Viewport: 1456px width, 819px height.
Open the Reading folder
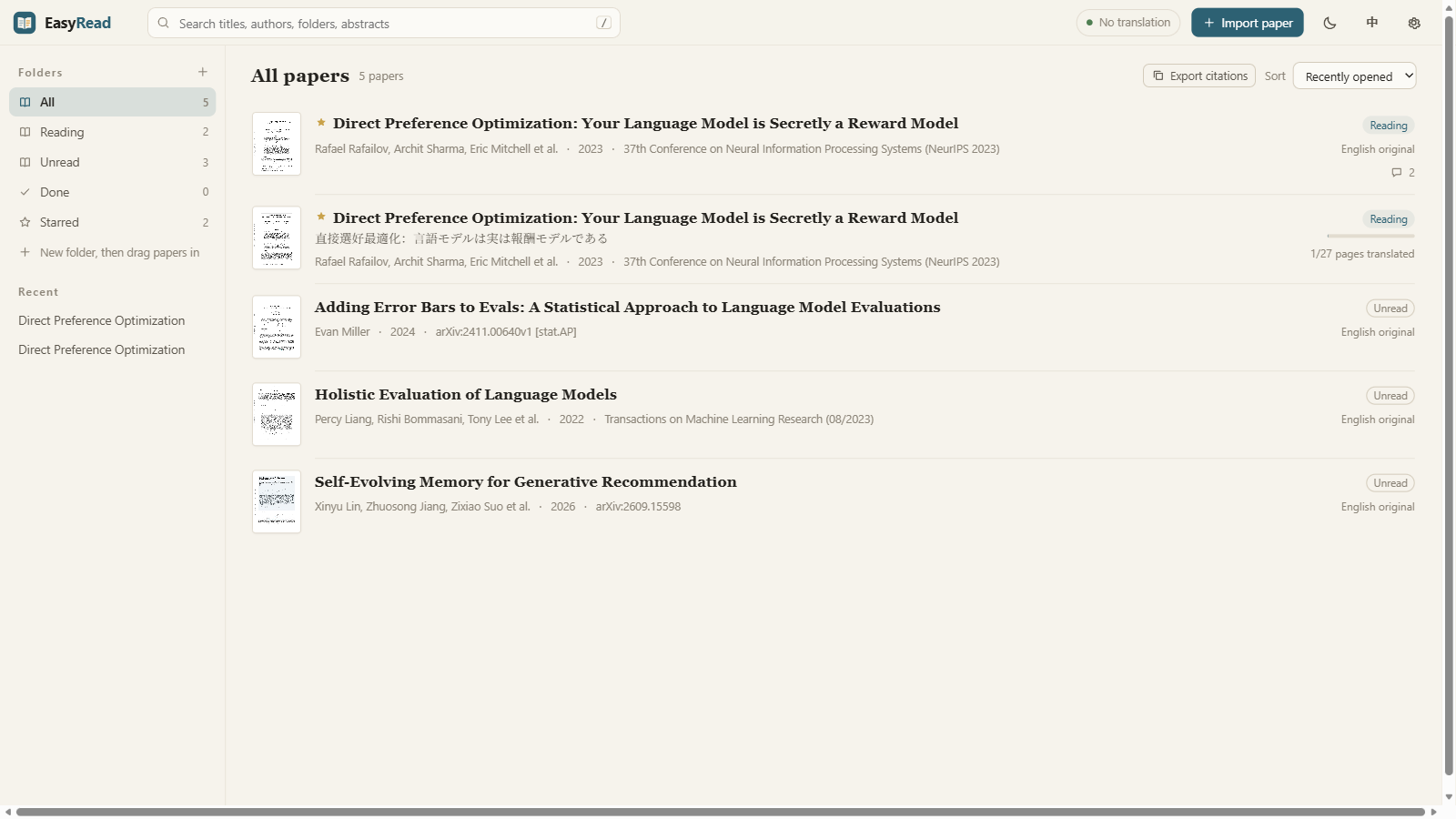tap(113, 132)
